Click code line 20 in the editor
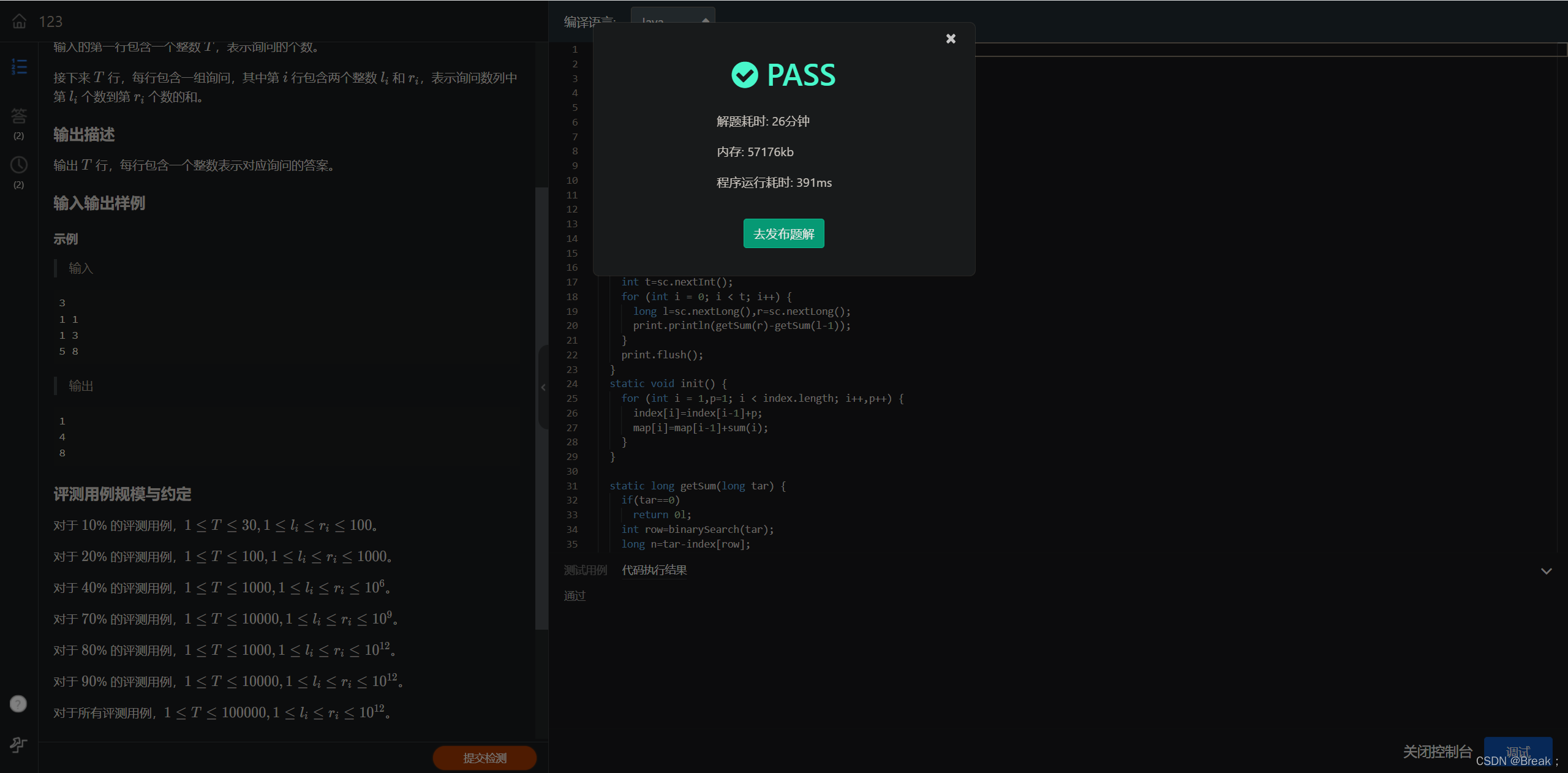This screenshot has width=1568, height=773. point(741,326)
